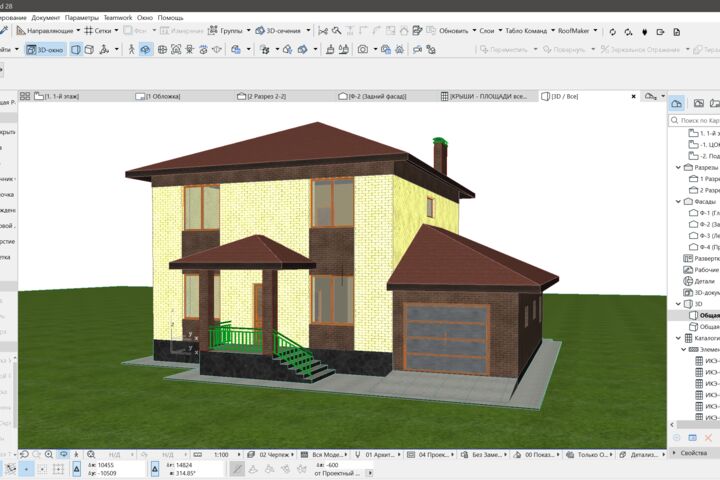Open the Без Замены graphic override dropdown

(x=483, y=455)
